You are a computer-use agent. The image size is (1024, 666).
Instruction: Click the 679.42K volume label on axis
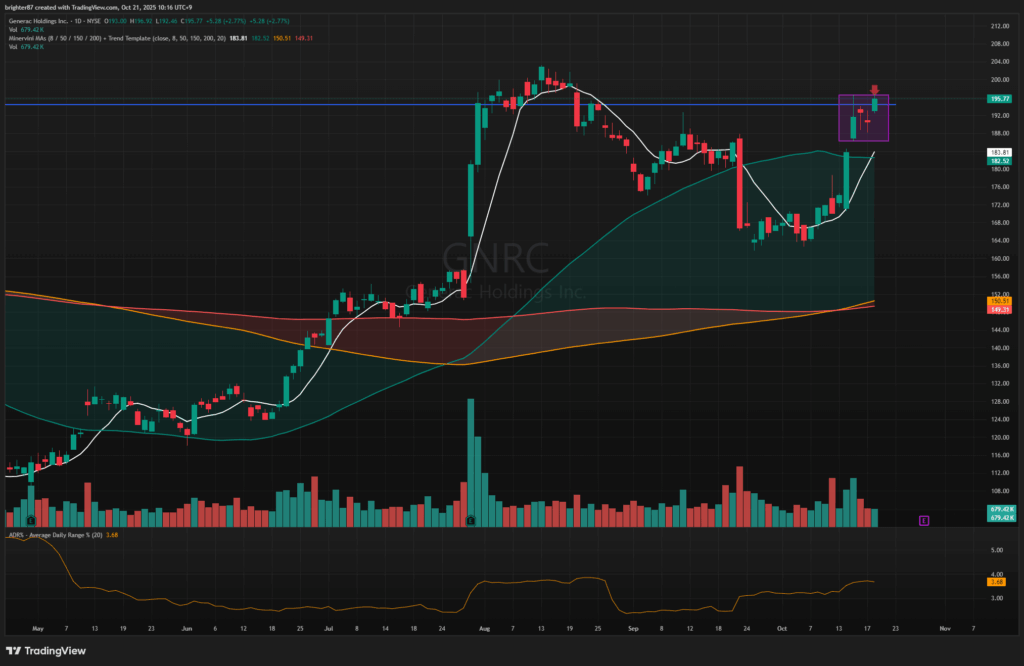point(996,510)
